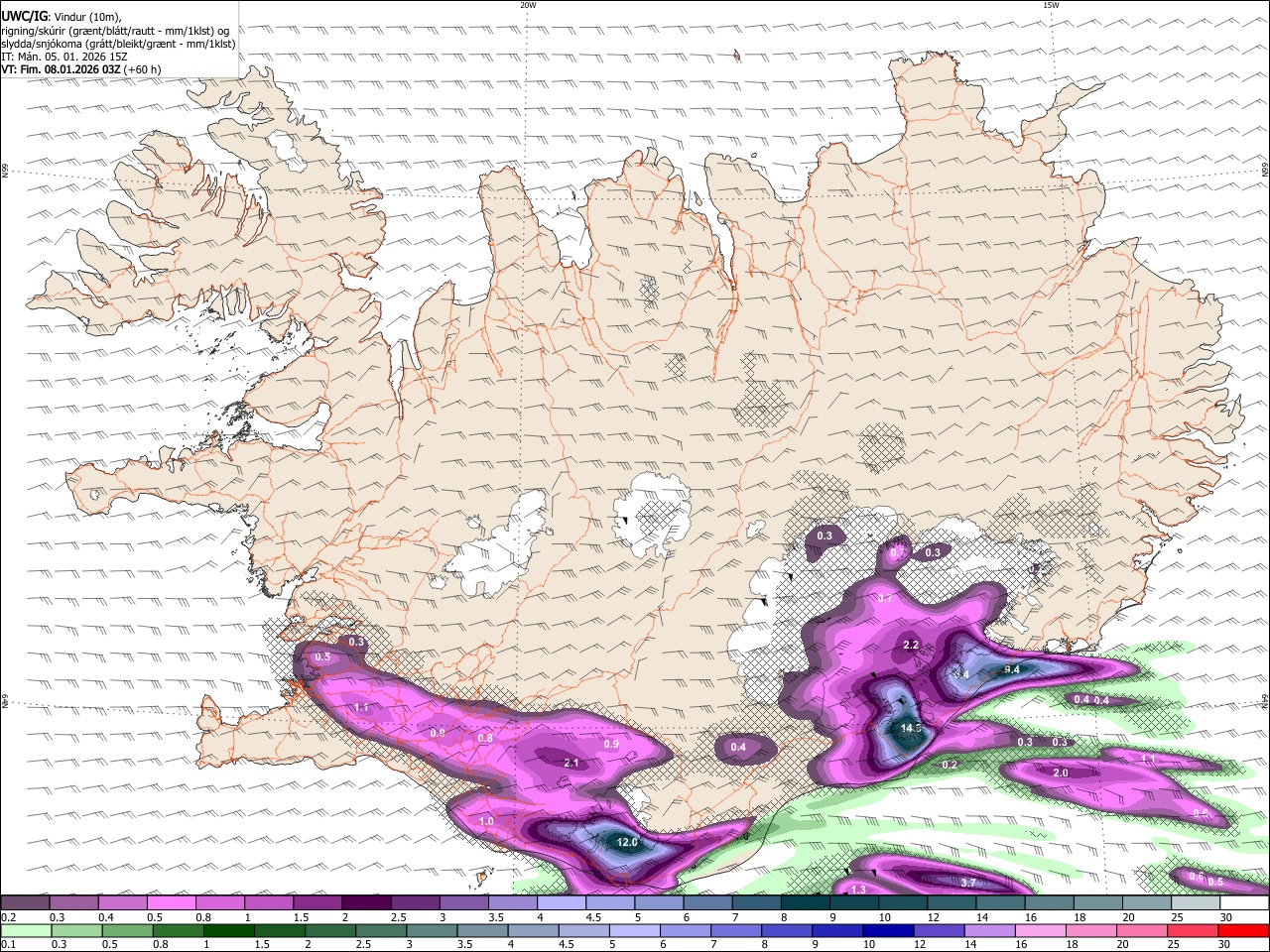
Task: Click the 9.4 precipitation value label
Action: (1012, 670)
